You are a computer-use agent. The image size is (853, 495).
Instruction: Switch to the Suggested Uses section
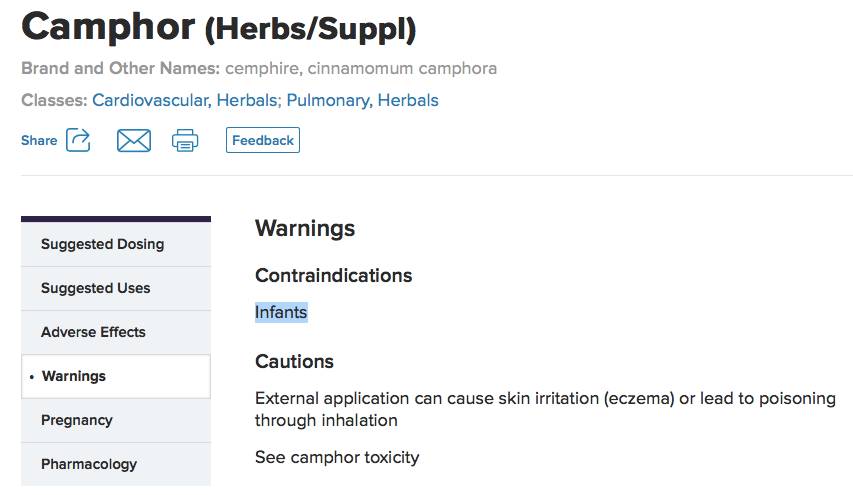pos(95,288)
